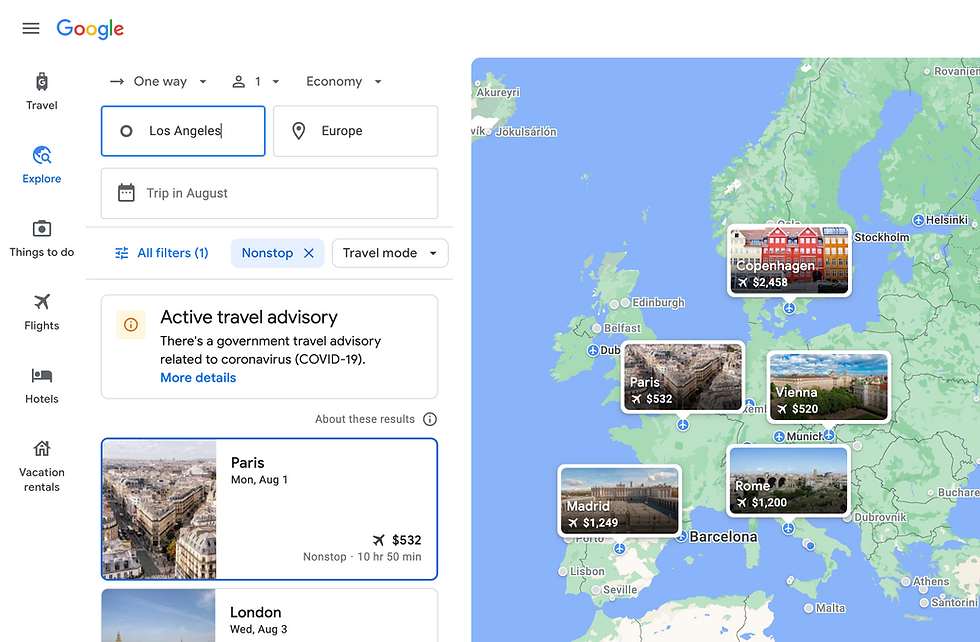Open the Travel section
Screen dimensions: 980x642
pos(41,91)
